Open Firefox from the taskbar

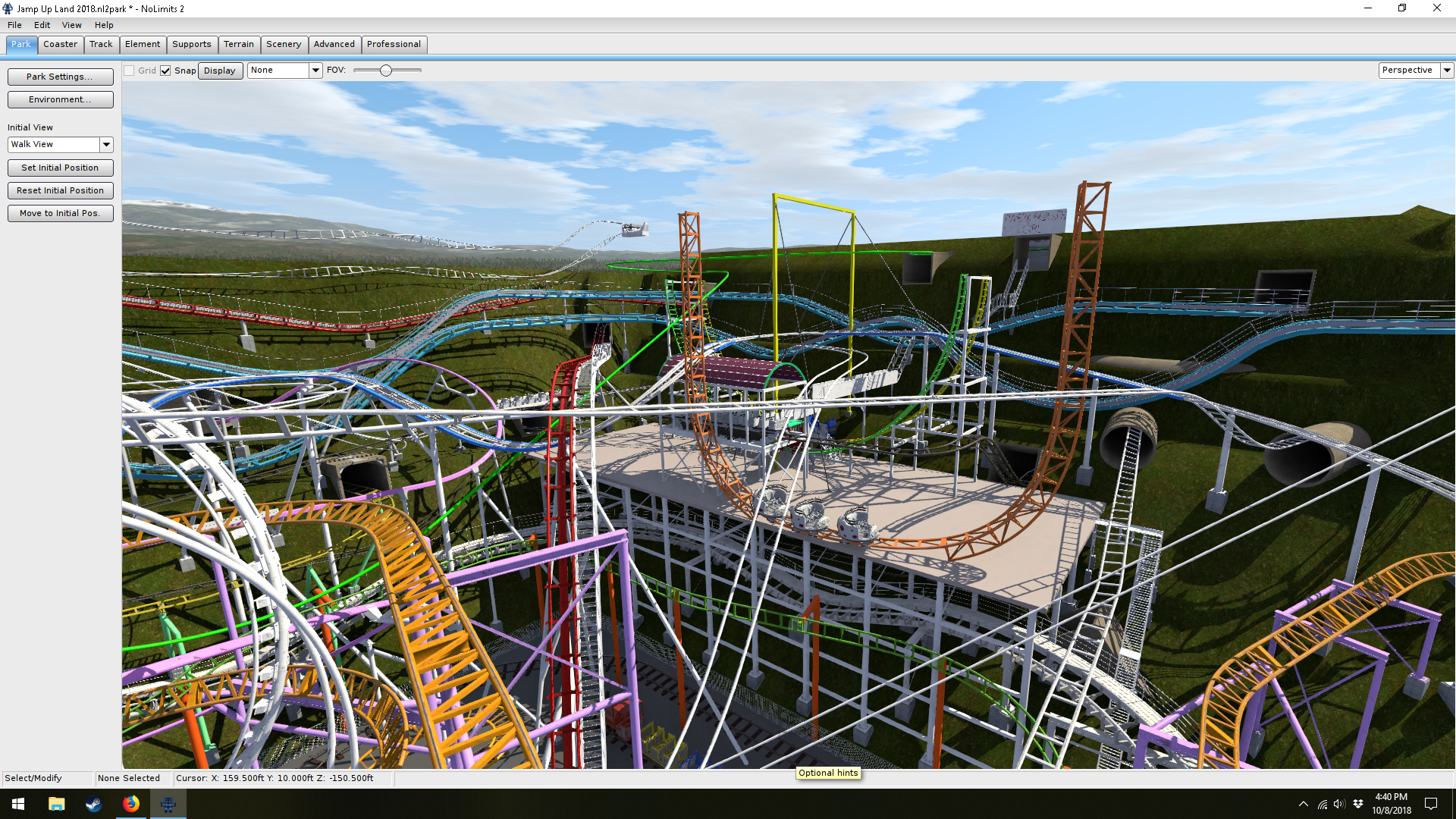(x=130, y=804)
